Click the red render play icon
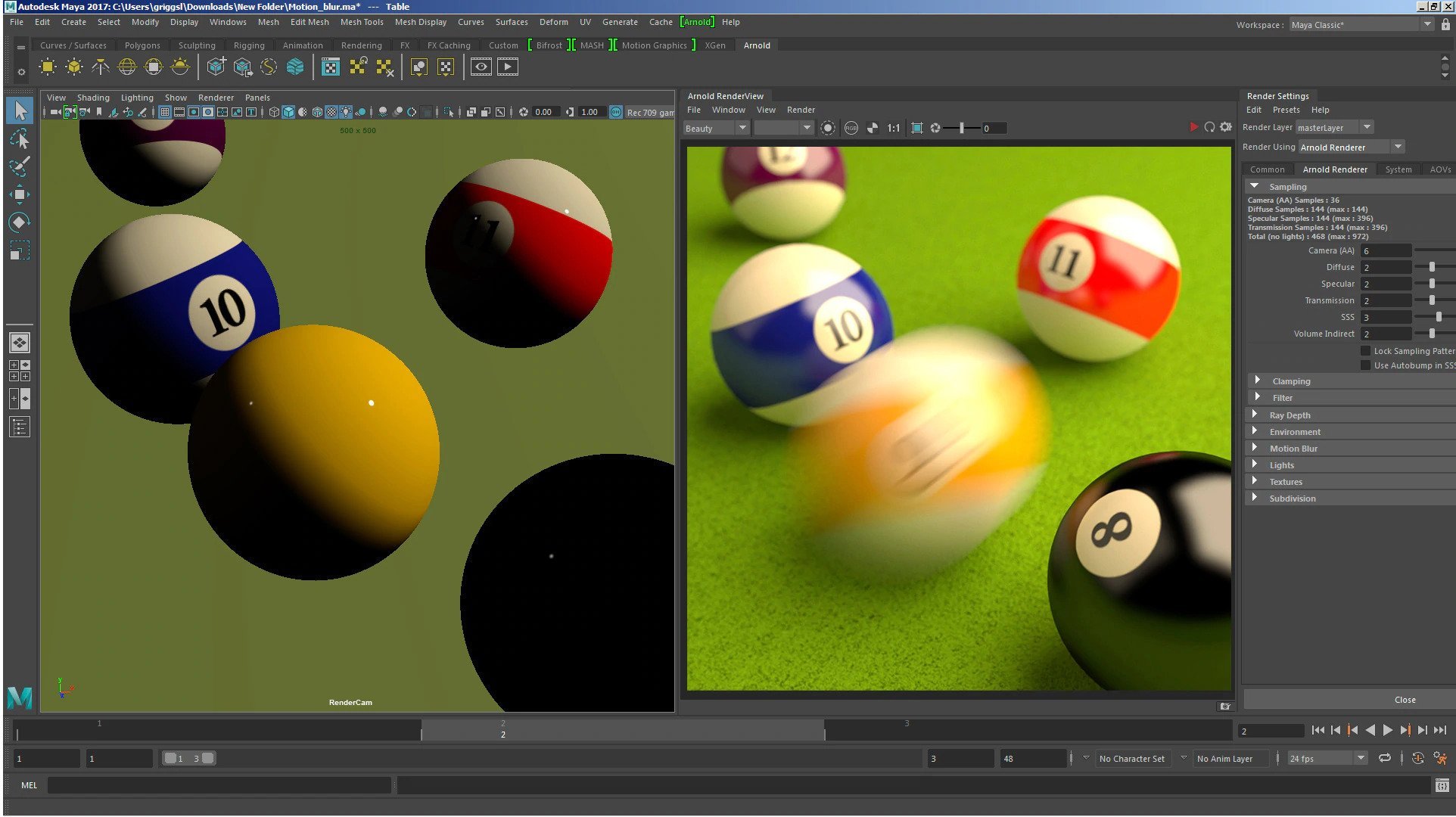Image resolution: width=1456 pixels, height=817 pixels. point(1193,127)
